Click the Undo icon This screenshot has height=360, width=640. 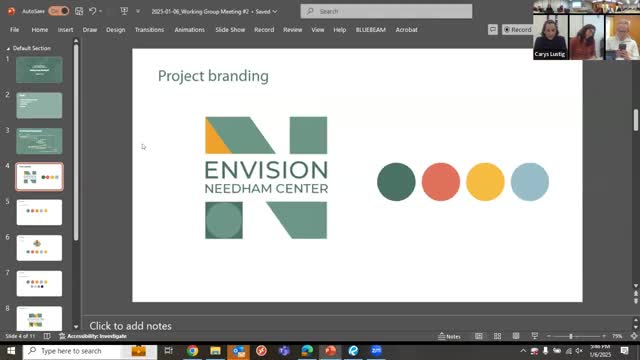tap(93, 11)
